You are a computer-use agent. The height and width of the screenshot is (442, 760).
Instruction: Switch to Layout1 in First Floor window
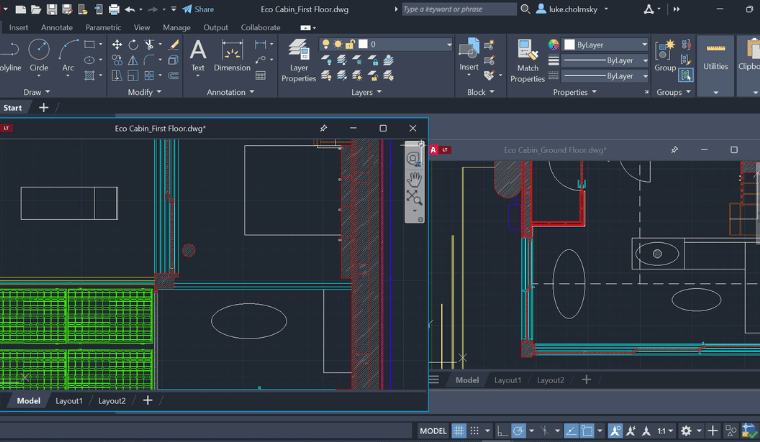[69, 401]
